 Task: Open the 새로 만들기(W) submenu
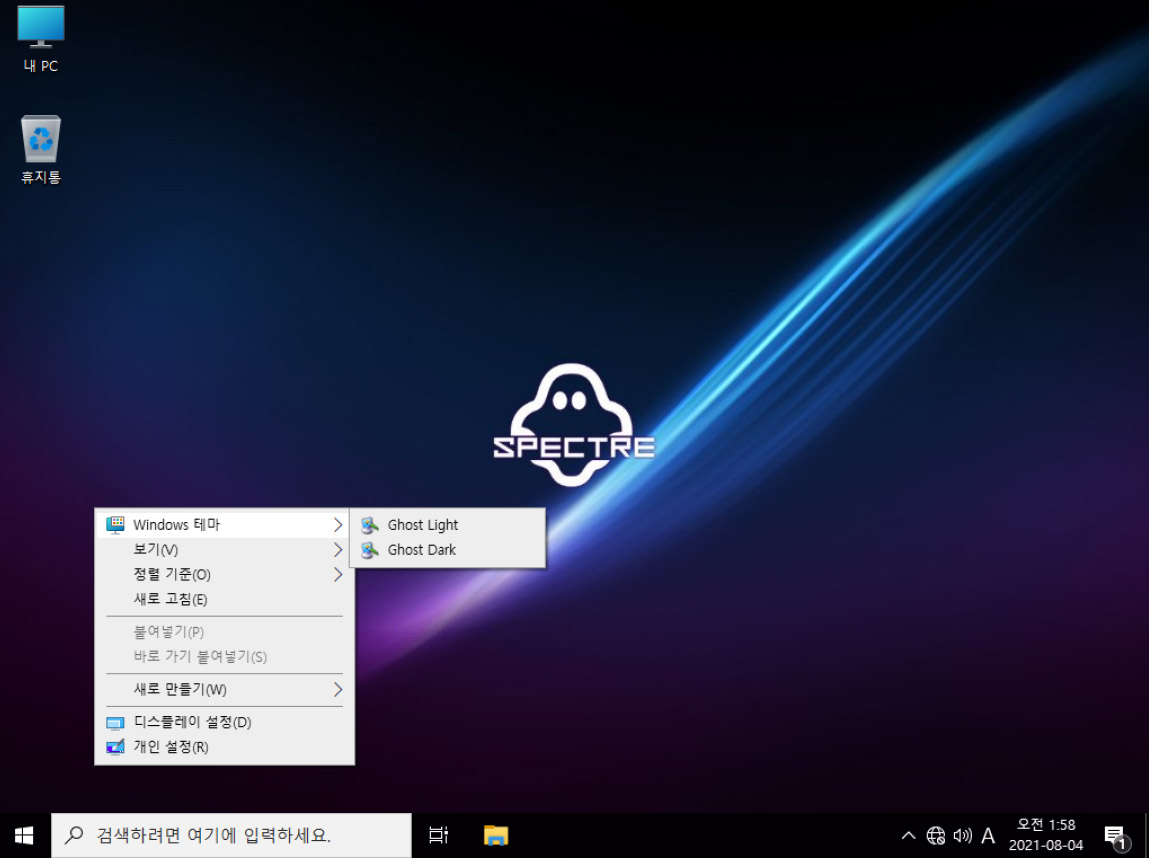(x=224, y=689)
